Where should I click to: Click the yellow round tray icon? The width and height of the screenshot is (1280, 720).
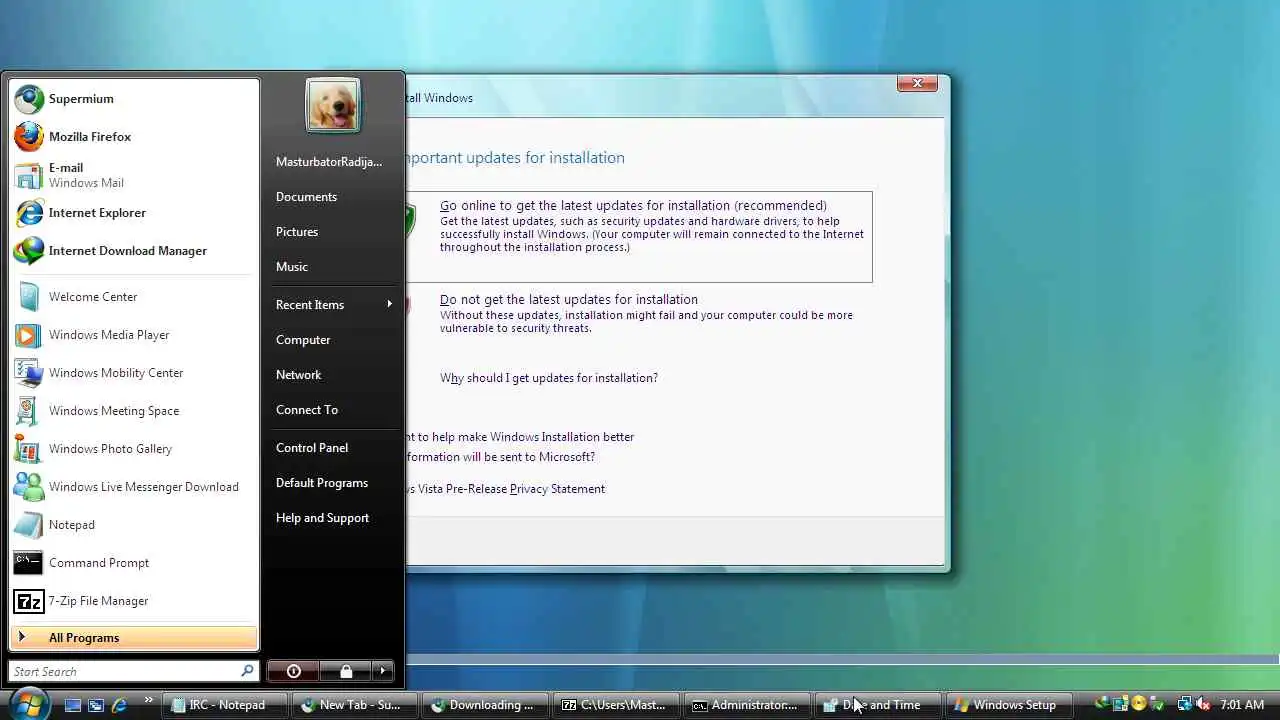[x=1138, y=704]
